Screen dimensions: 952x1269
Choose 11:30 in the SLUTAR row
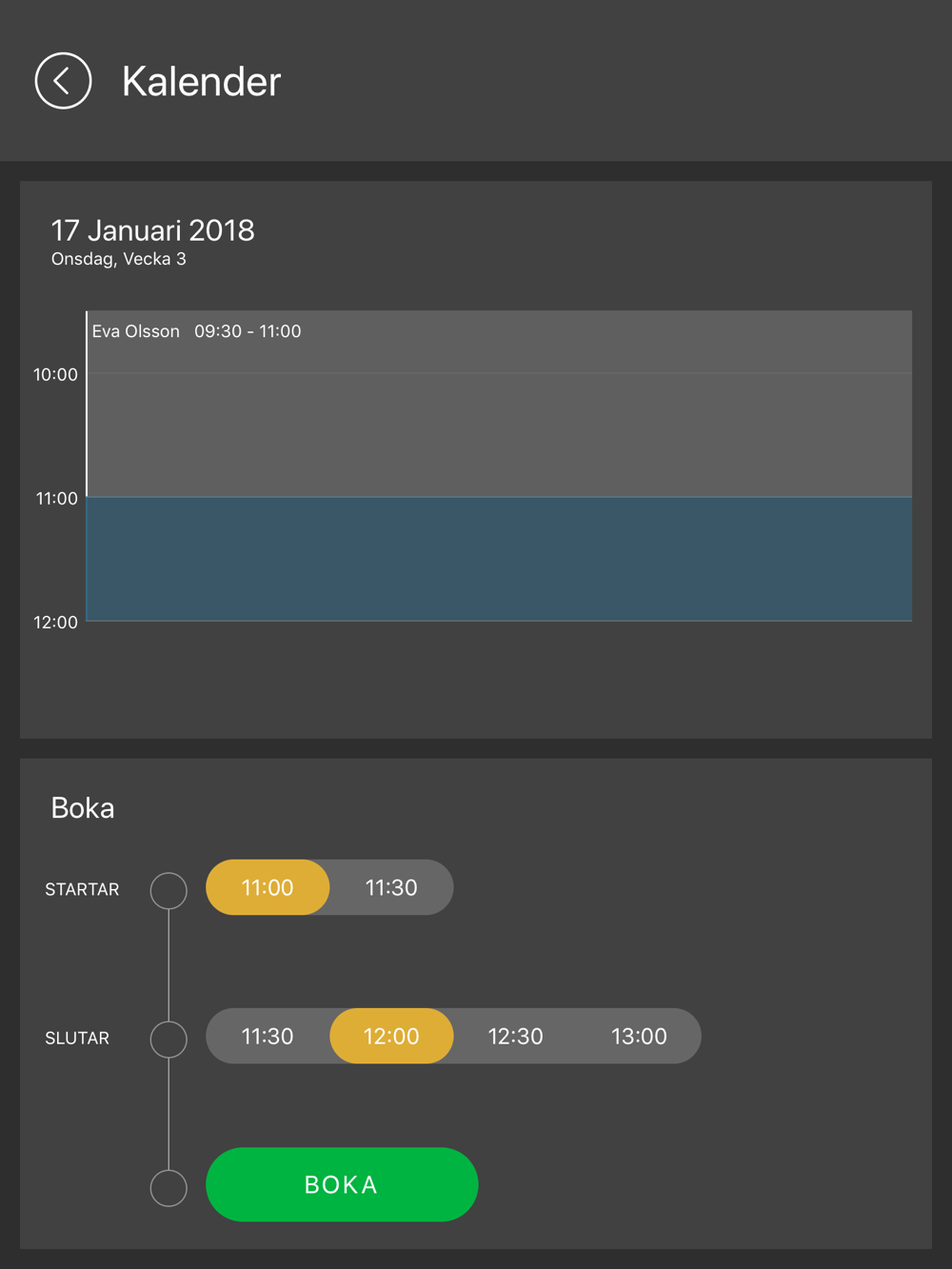(x=268, y=1036)
